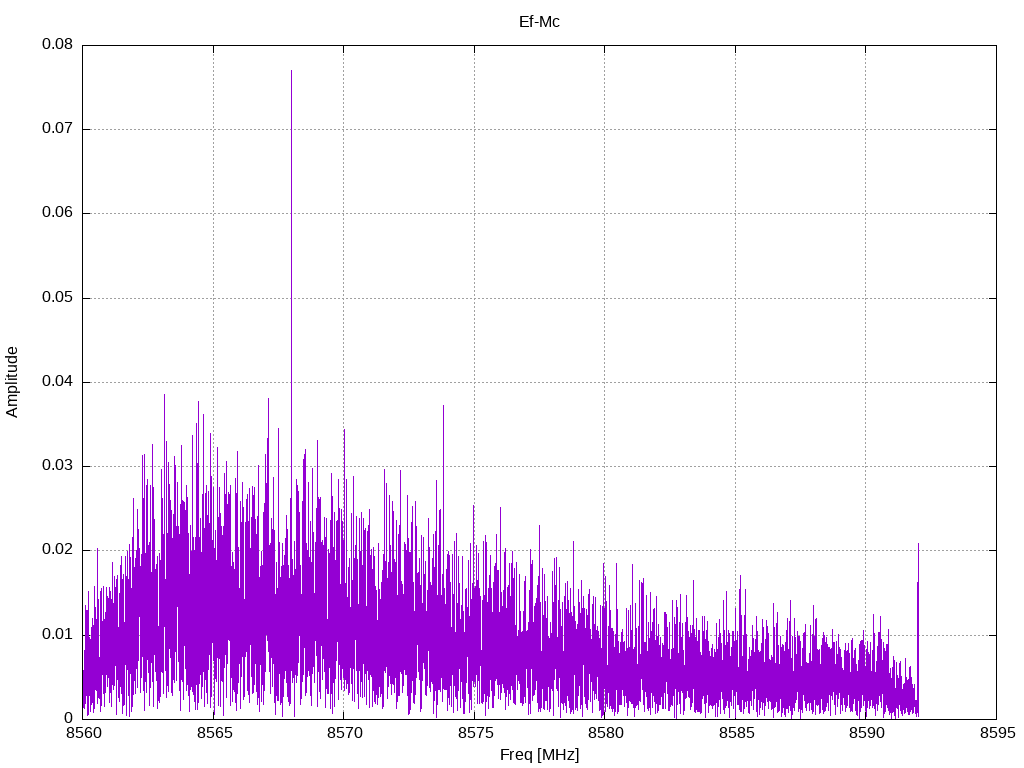Screen dimensions: 1024x768
Task: Click the 0.02 y-axis tick label
Action: coord(57,550)
